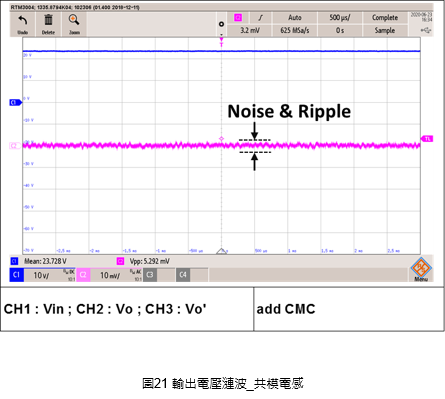Click the Delete trash can icon
This screenshot has width=445, height=399.
pos(49,20)
